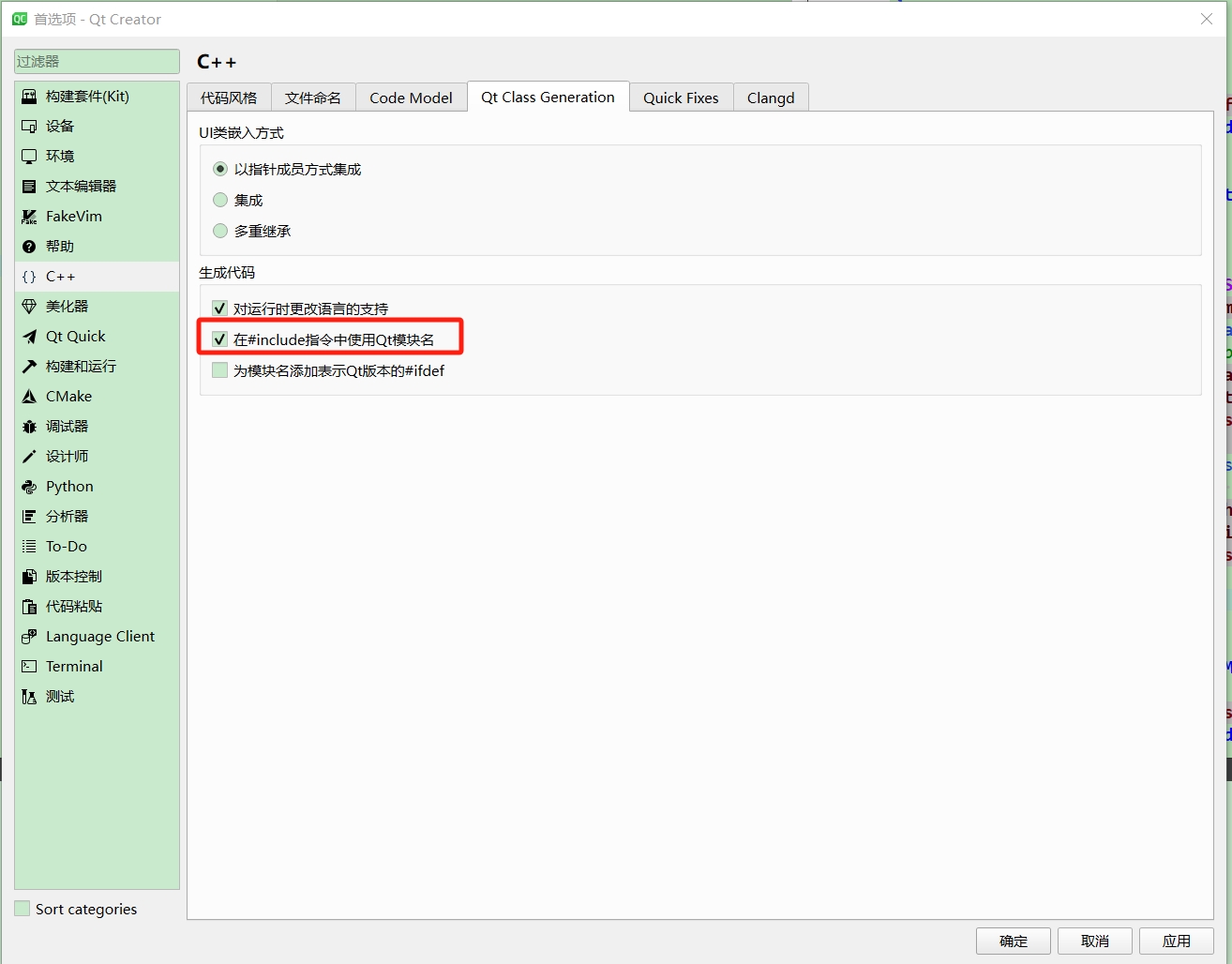The height and width of the screenshot is (964, 1232).
Task: Click the Python icon in category list
Action: point(29,487)
